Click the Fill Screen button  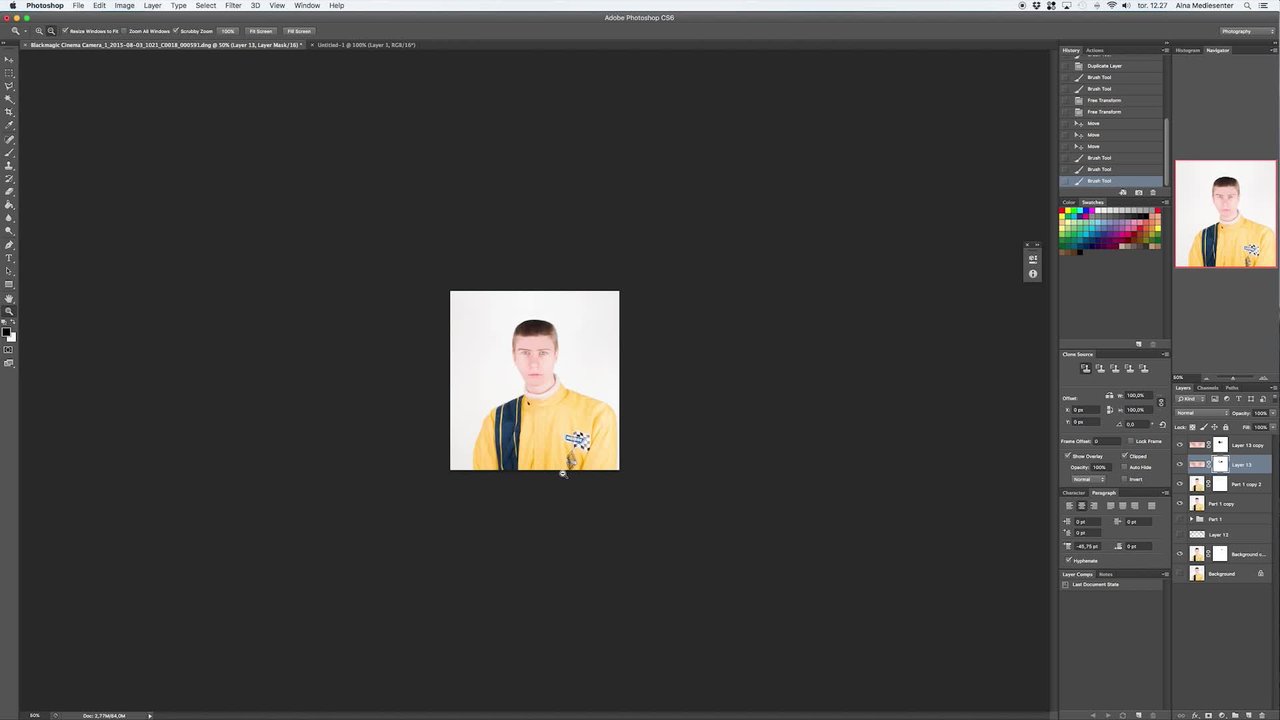click(298, 31)
